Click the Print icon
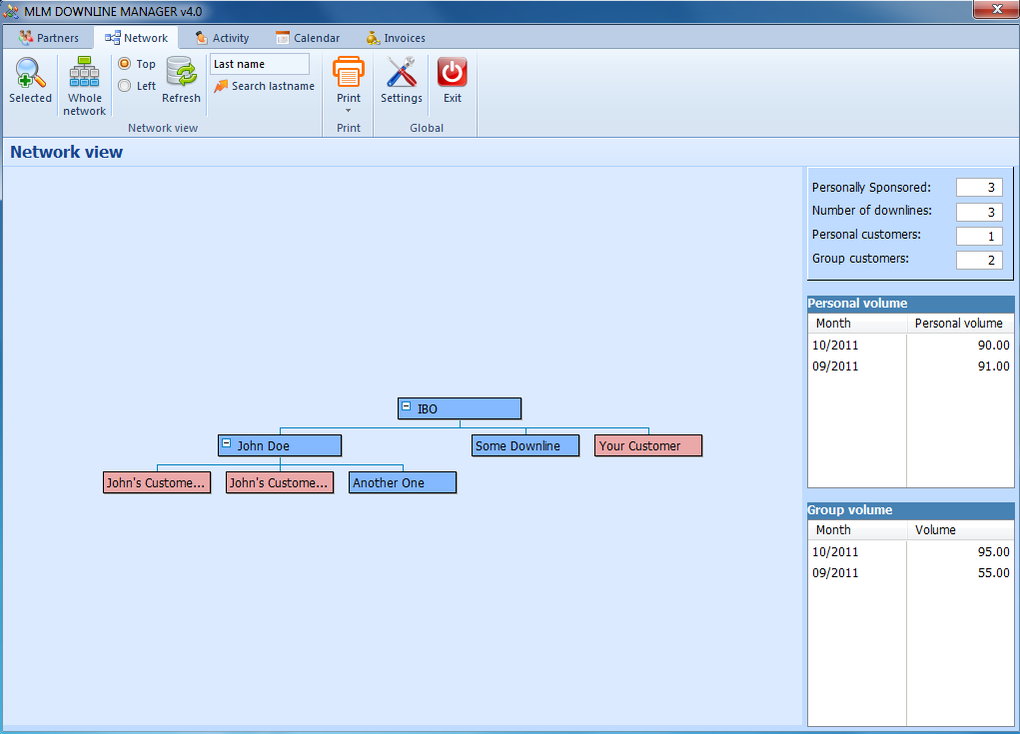Screen dimensions: 1020x734 (348, 72)
